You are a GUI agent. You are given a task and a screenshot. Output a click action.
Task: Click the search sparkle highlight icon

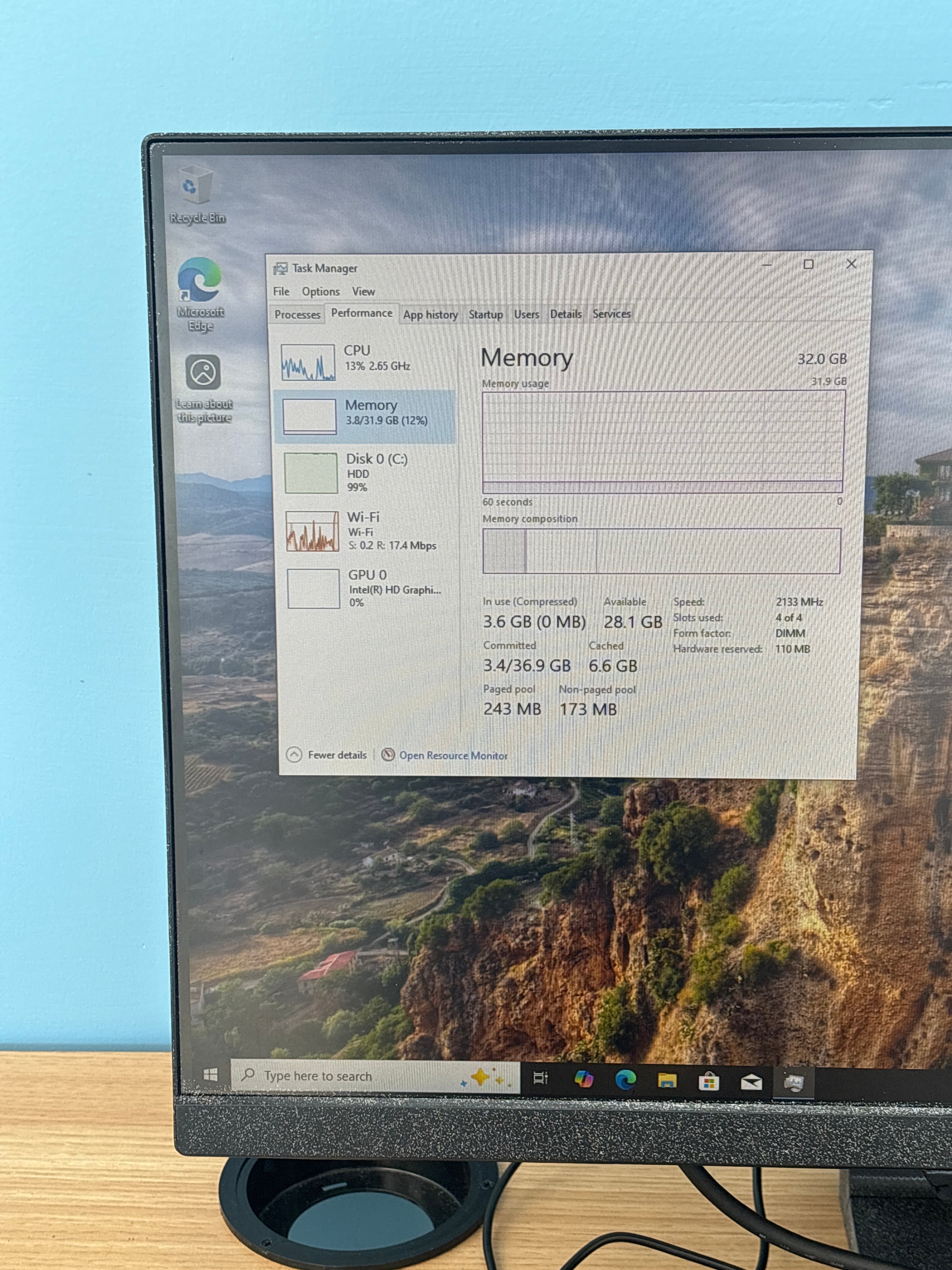[x=485, y=1078]
